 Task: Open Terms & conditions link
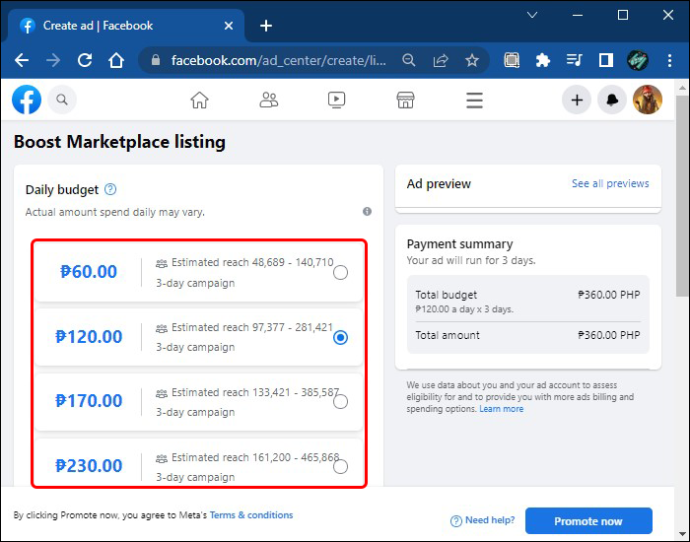(x=251, y=515)
